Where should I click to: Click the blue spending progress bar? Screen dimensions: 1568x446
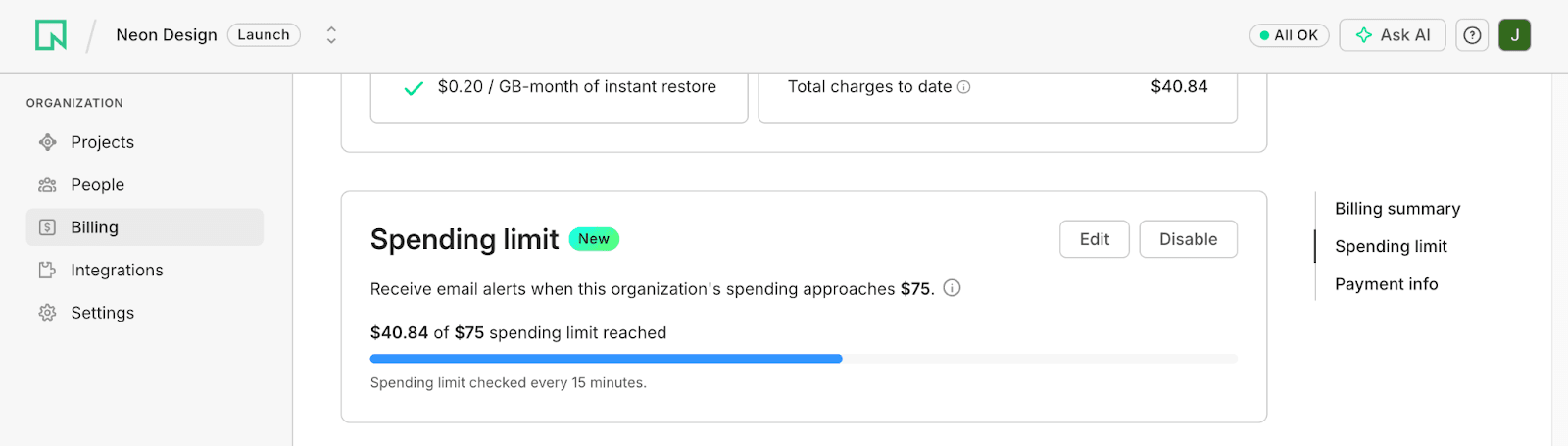click(x=606, y=359)
